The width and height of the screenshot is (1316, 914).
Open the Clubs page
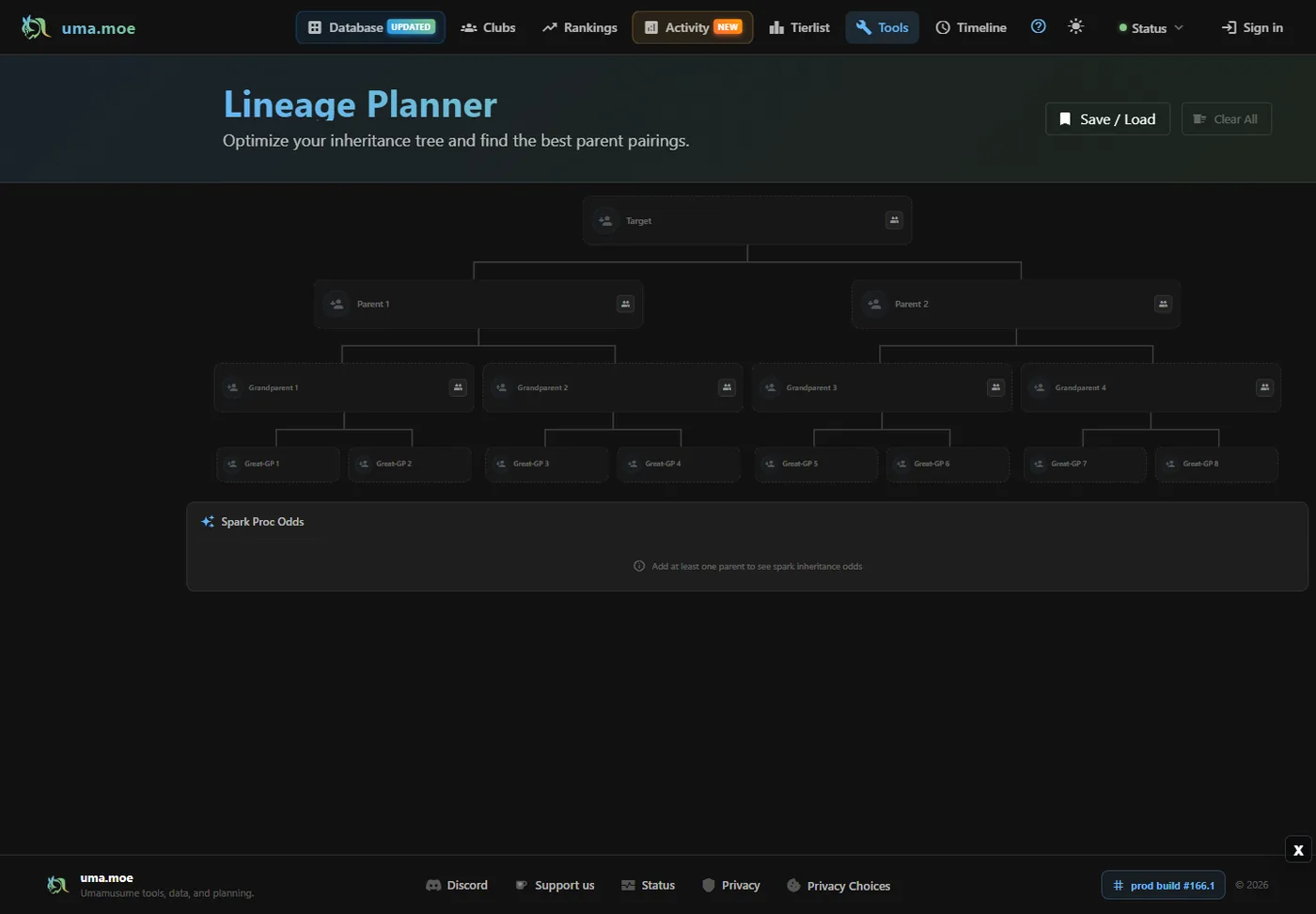click(x=488, y=27)
